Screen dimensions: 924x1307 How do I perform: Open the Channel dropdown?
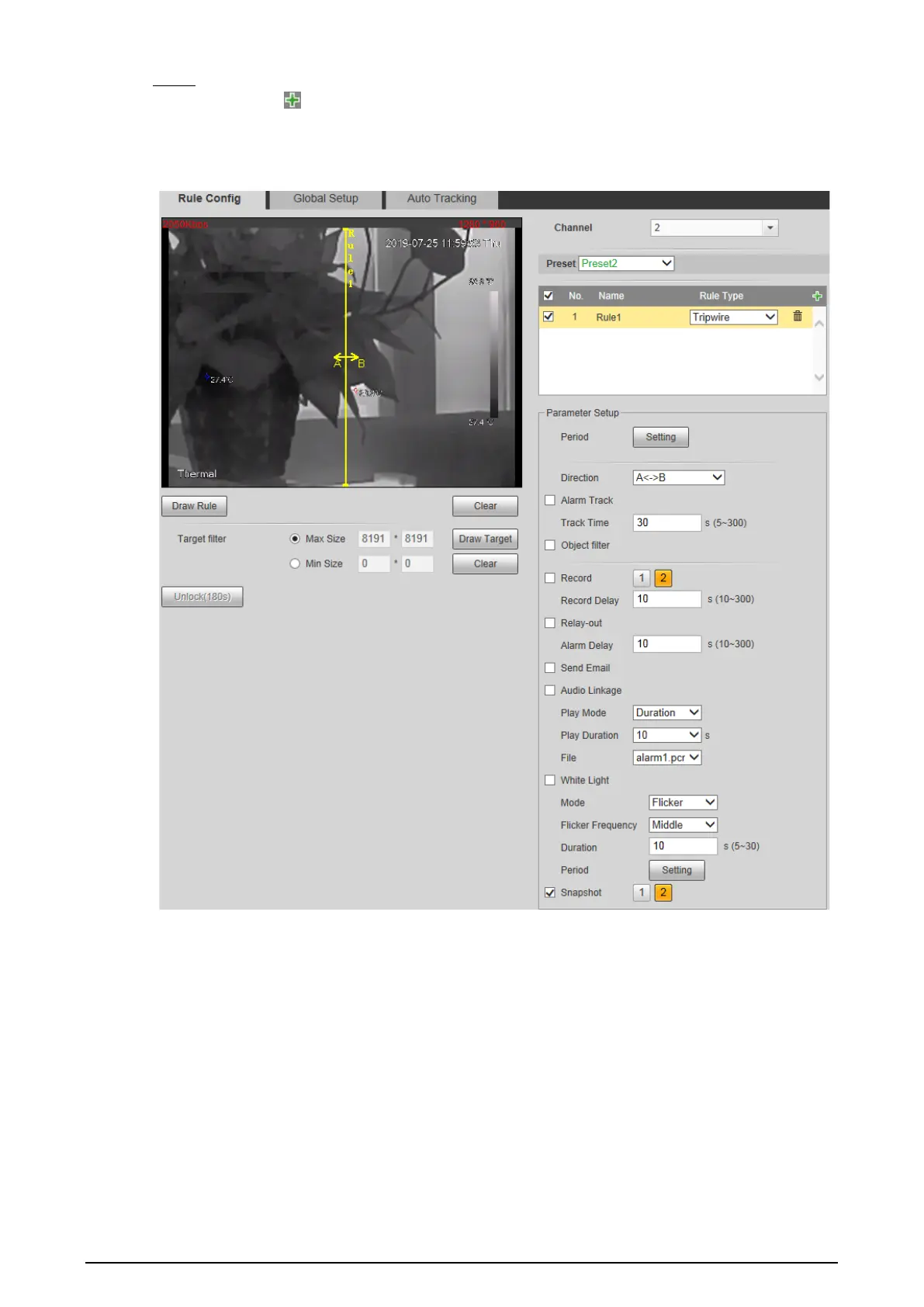click(x=714, y=227)
